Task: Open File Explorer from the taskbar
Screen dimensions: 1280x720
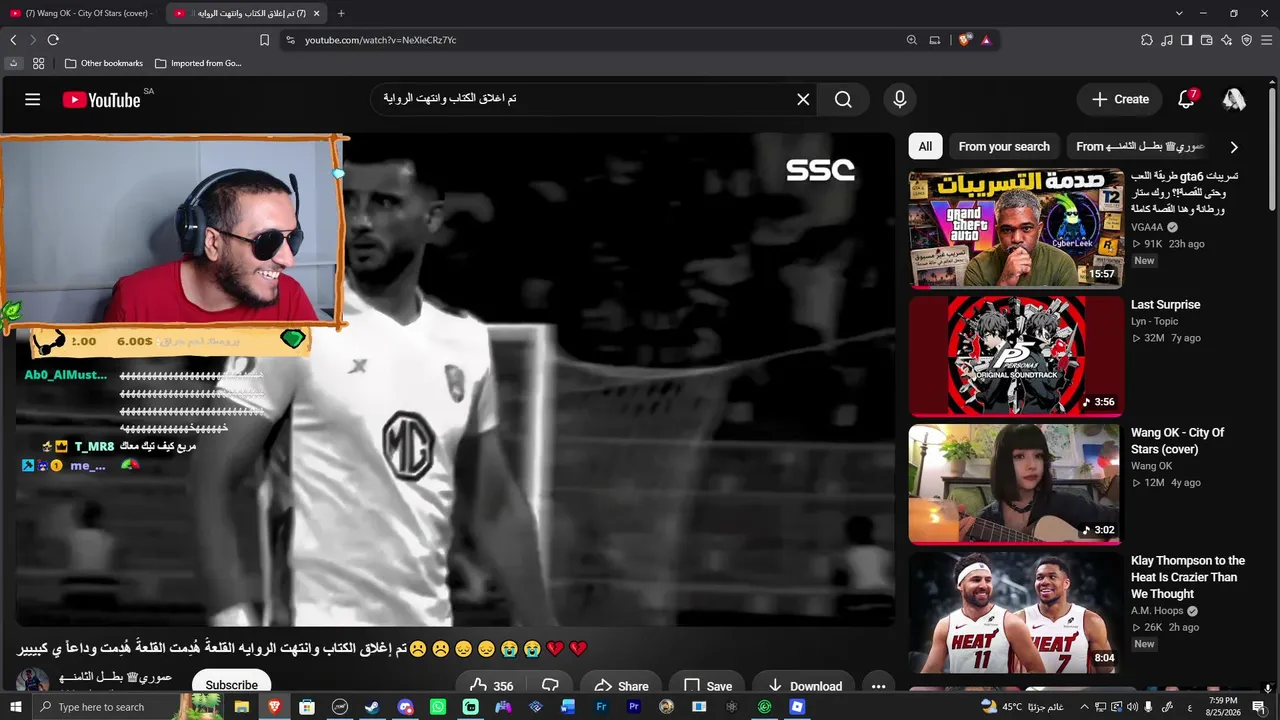Action: pos(242,707)
